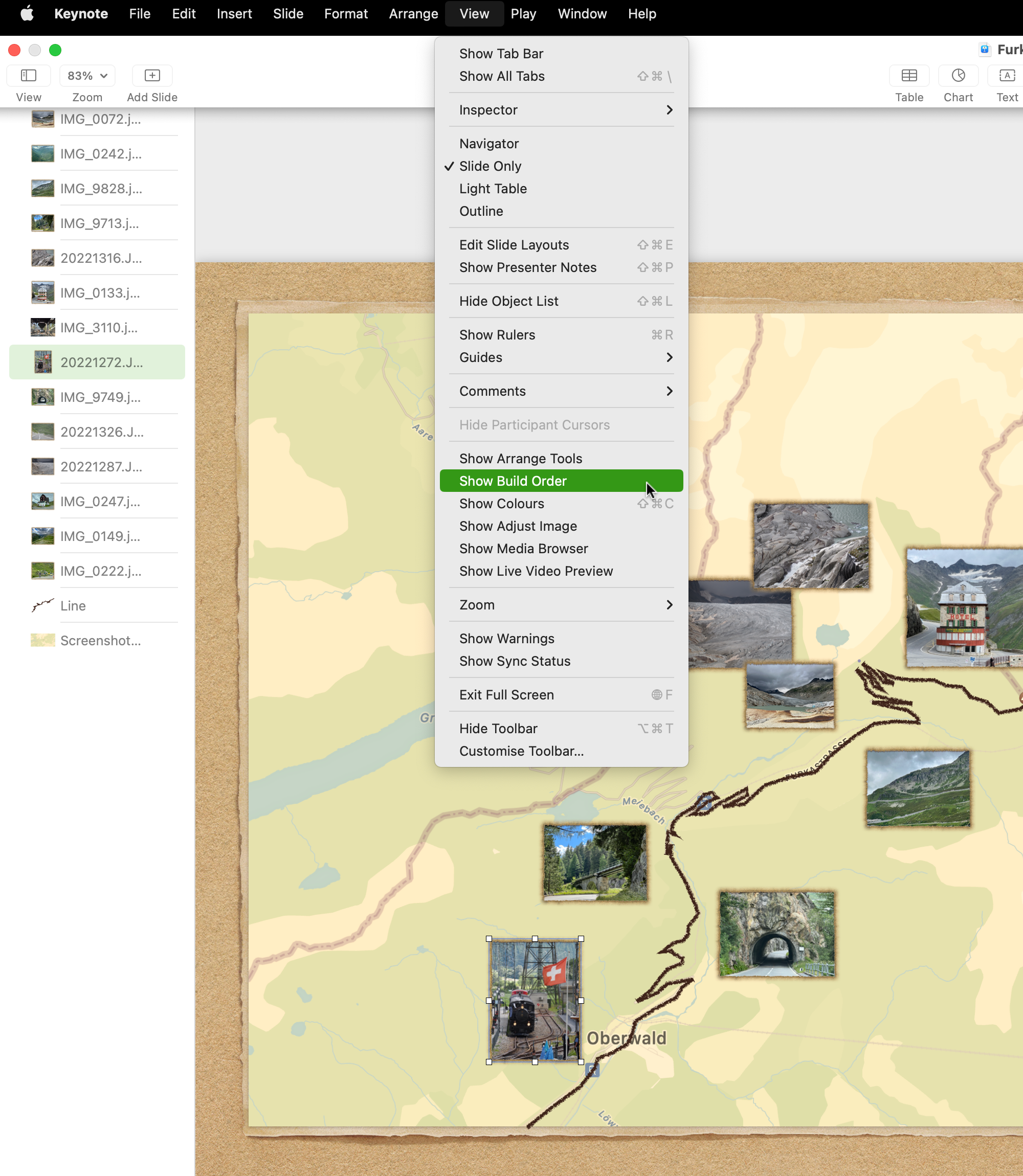Select IMG_0072 in the object list

[x=97, y=119]
